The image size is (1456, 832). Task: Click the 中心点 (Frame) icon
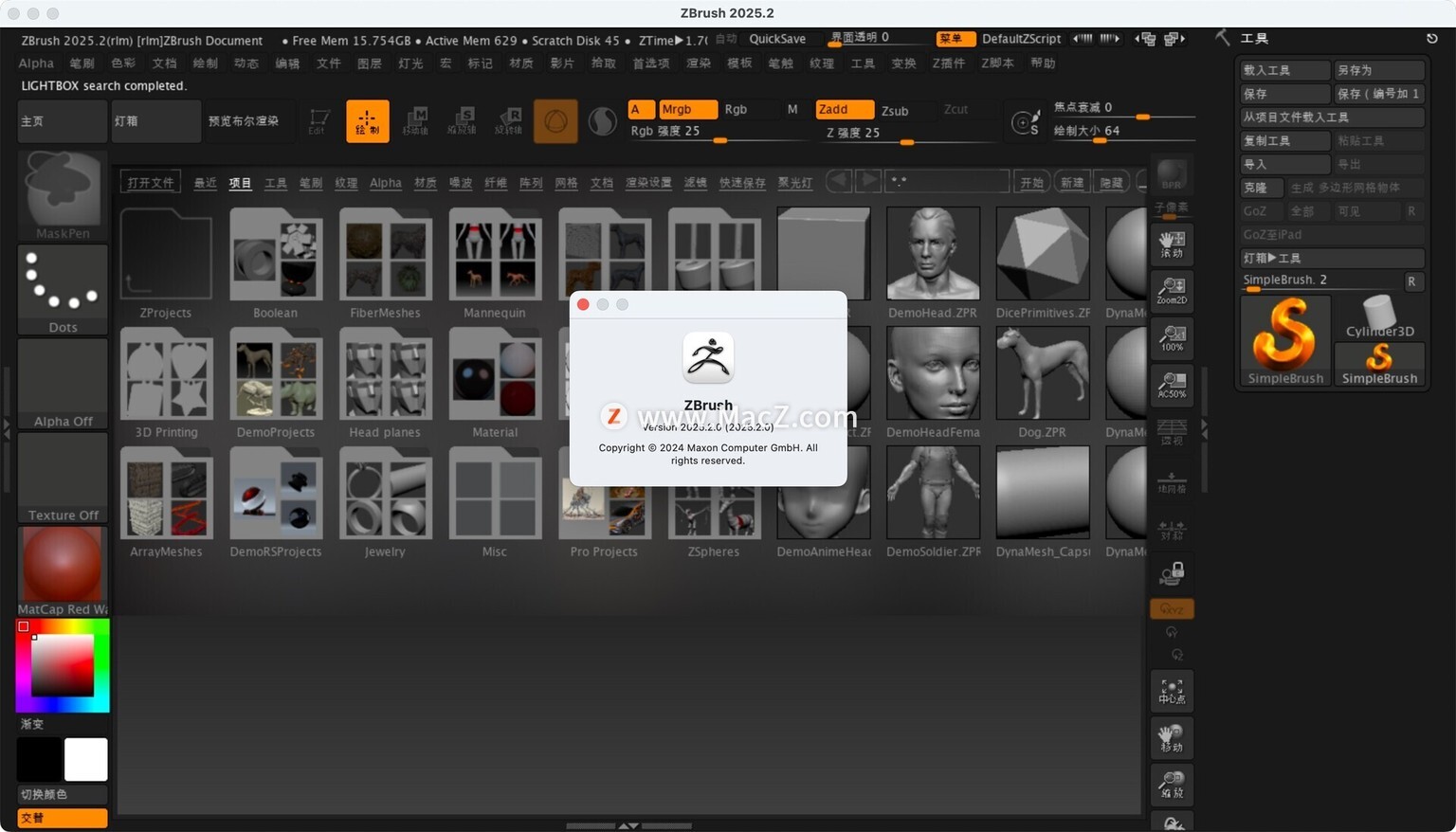pos(1172,692)
